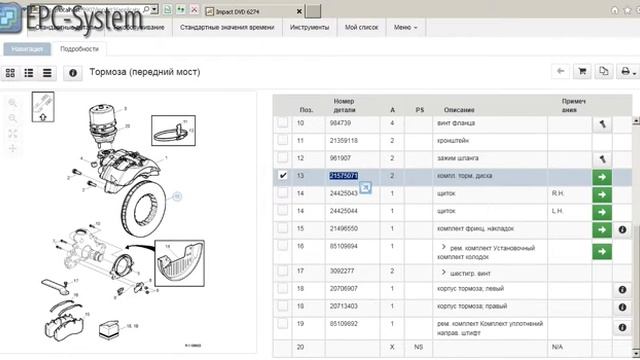This screenshot has width=640, height=360.
Task: Show info for part 20713403
Action: pyautogui.click(x=622, y=307)
